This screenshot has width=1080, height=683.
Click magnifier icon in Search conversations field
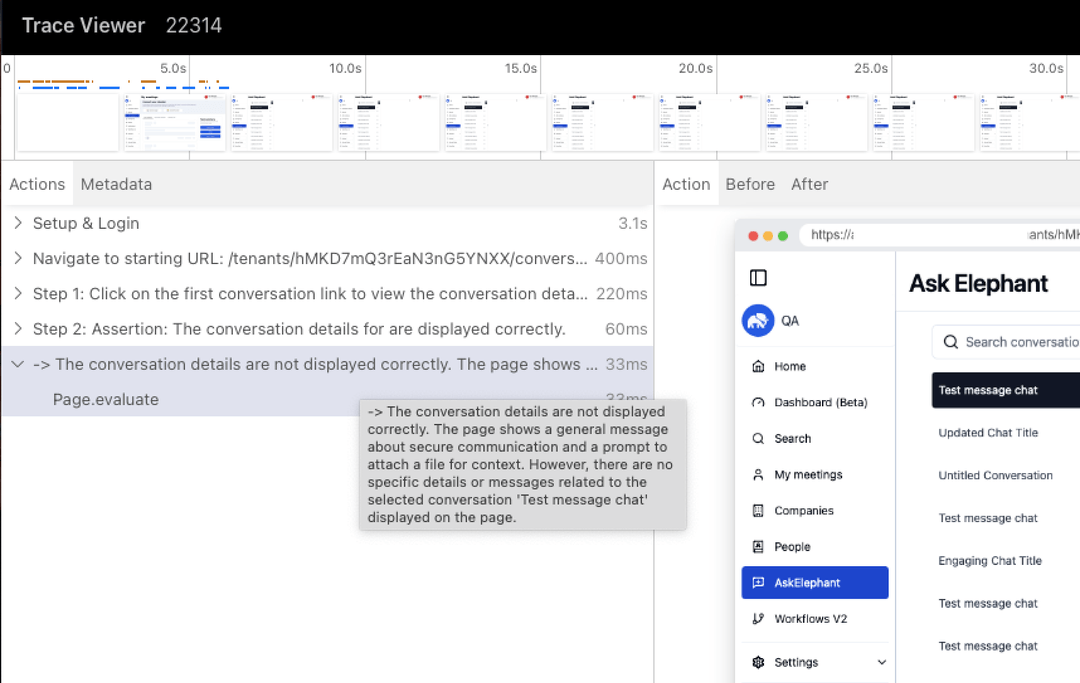pyautogui.click(x=951, y=342)
